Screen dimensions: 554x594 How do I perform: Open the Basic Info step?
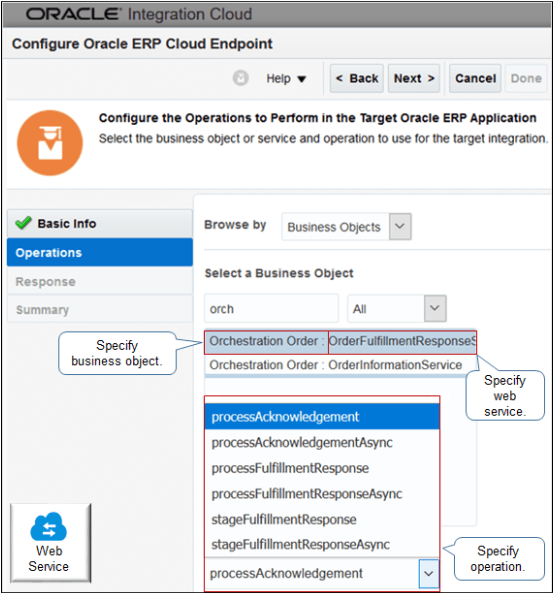(100, 224)
